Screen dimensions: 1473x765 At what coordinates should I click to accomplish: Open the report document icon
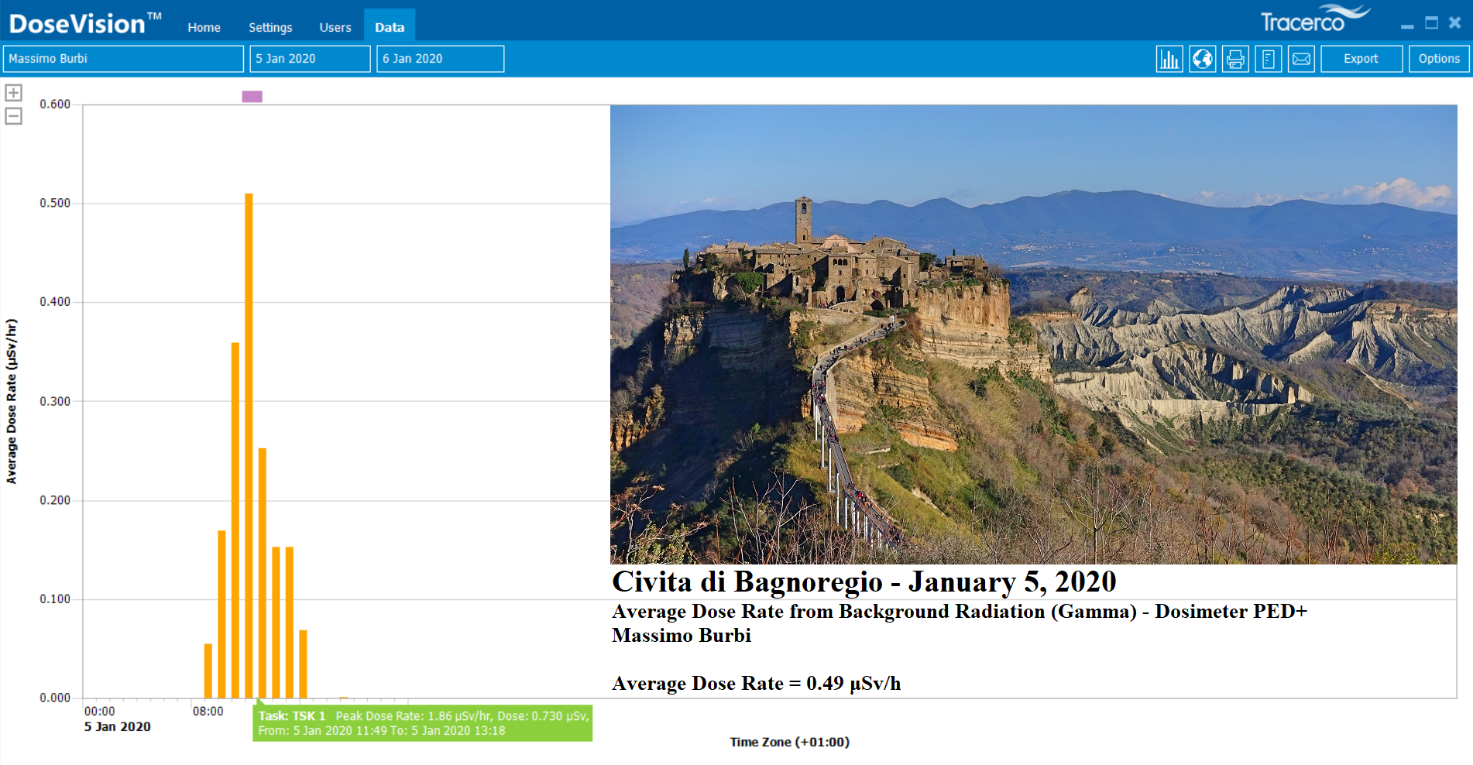tap(1268, 59)
